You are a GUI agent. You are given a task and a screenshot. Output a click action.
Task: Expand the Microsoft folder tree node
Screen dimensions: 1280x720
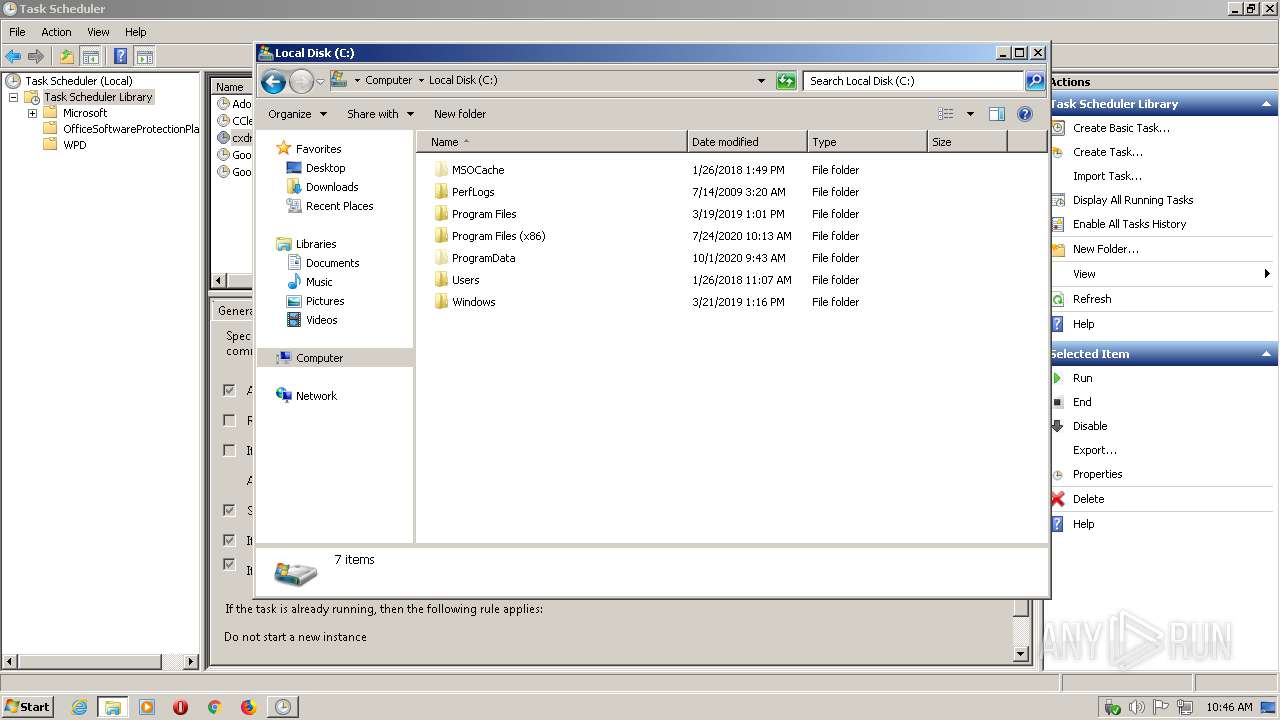pos(32,113)
